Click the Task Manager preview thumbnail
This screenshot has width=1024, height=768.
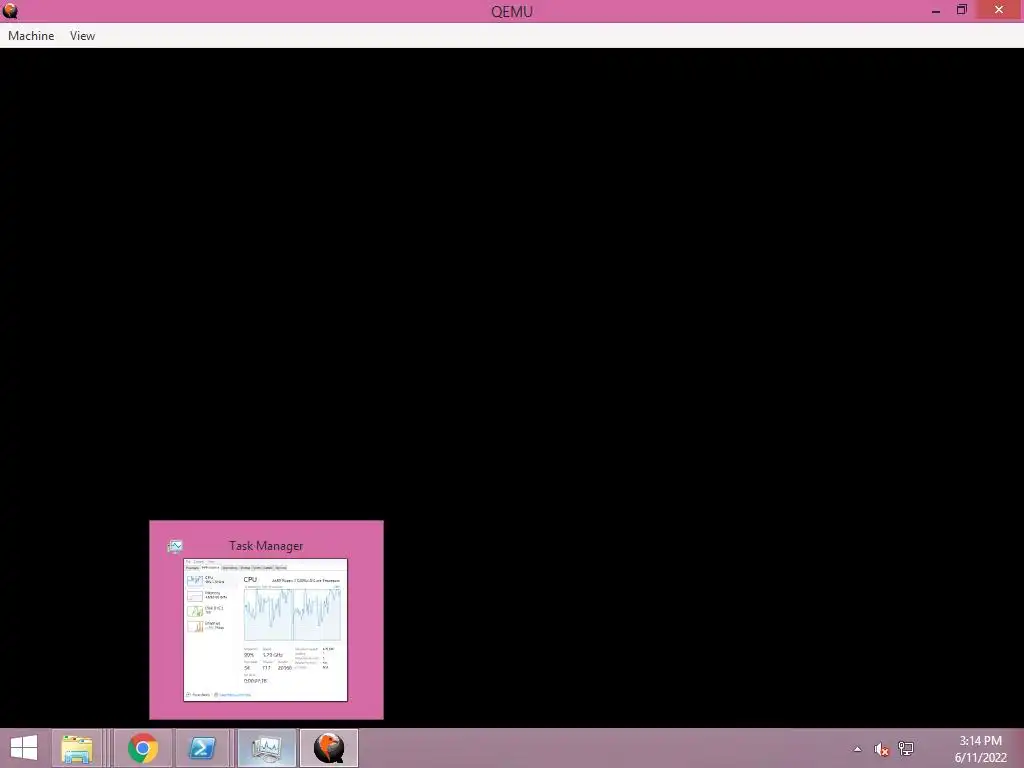pos(265,630)
